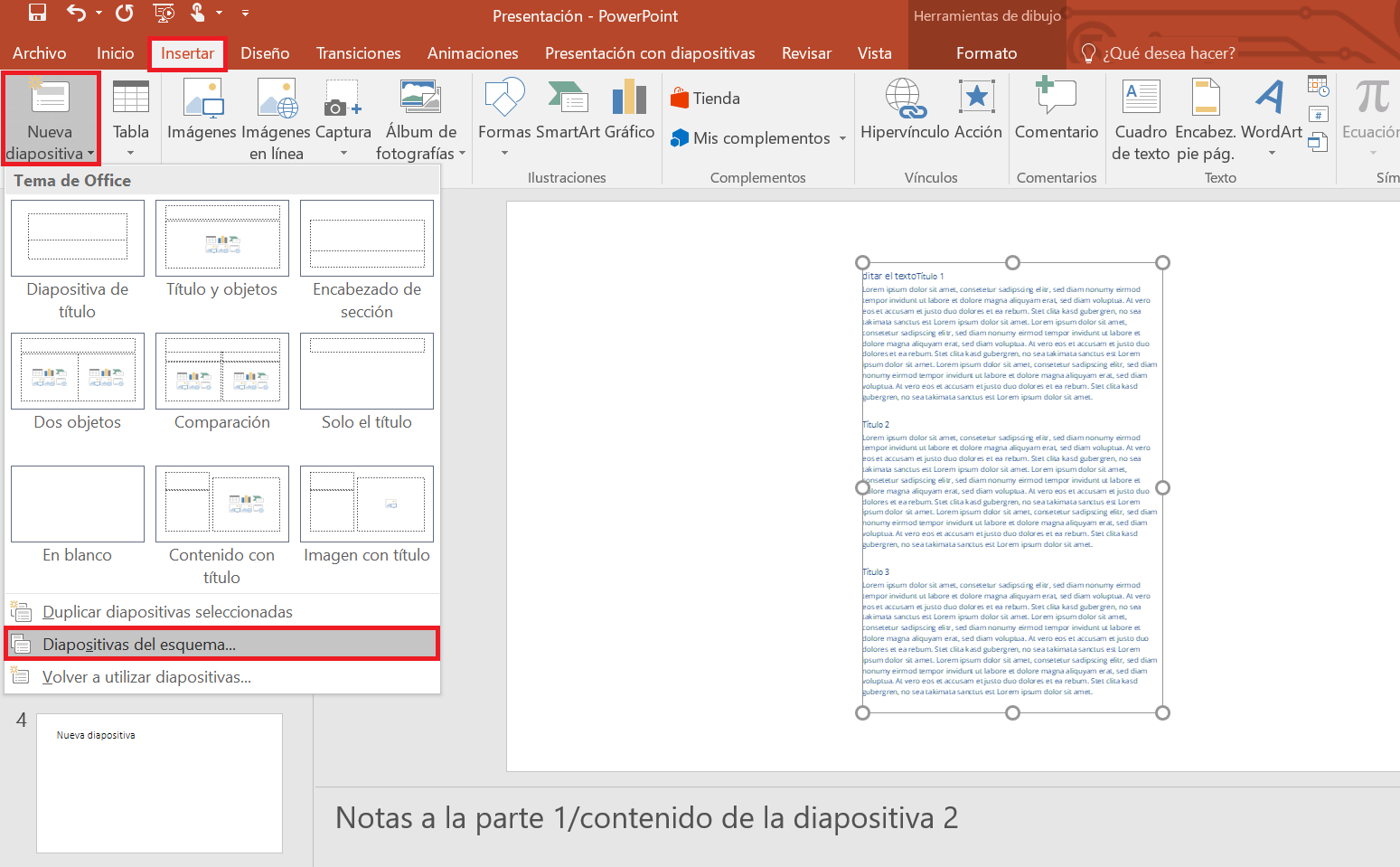Viewport: 1400px width, 867px height.
Task: Open the Formato drawing tools tab
Action: click(x=987, y=53)
